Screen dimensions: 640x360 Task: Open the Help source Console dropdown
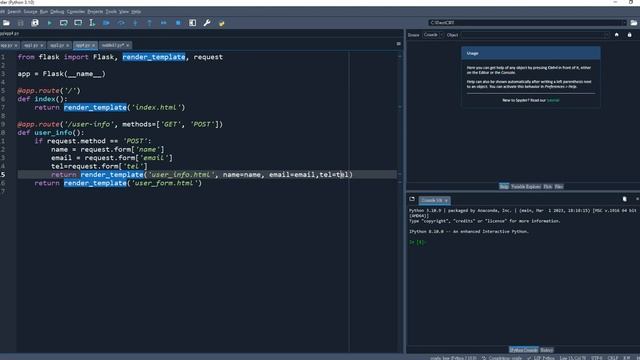point(432,35)
